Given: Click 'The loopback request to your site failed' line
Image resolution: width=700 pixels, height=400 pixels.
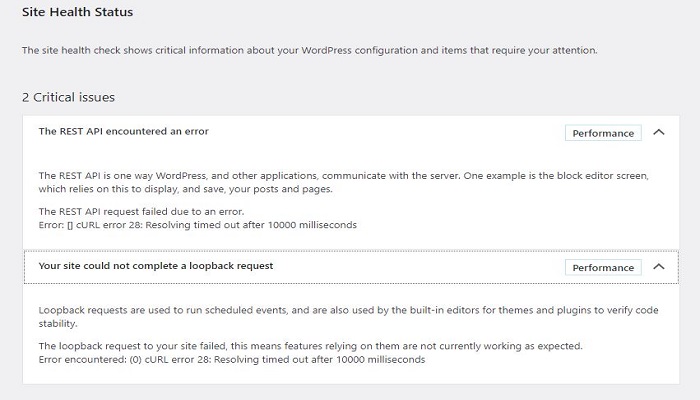Looking at the screenshot, I should pyautogui.click(x=310, y=346).
